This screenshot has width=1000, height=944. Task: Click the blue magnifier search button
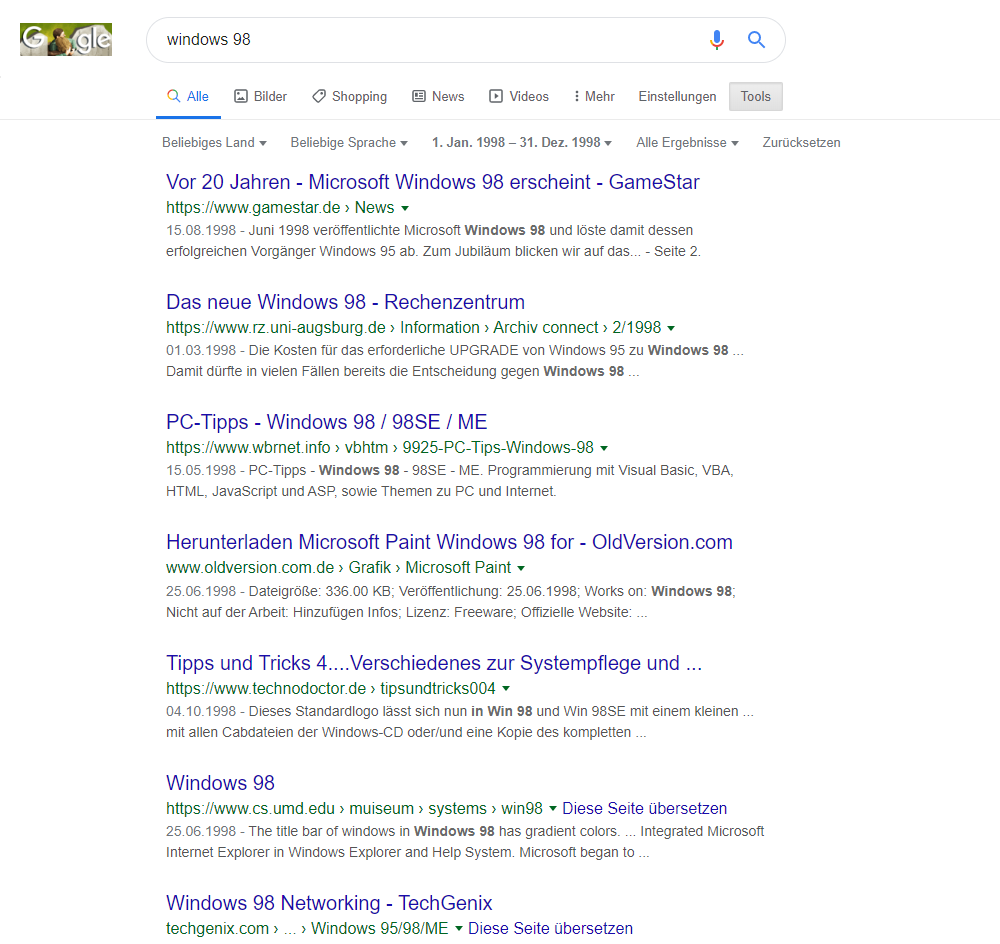pos(756,40)
